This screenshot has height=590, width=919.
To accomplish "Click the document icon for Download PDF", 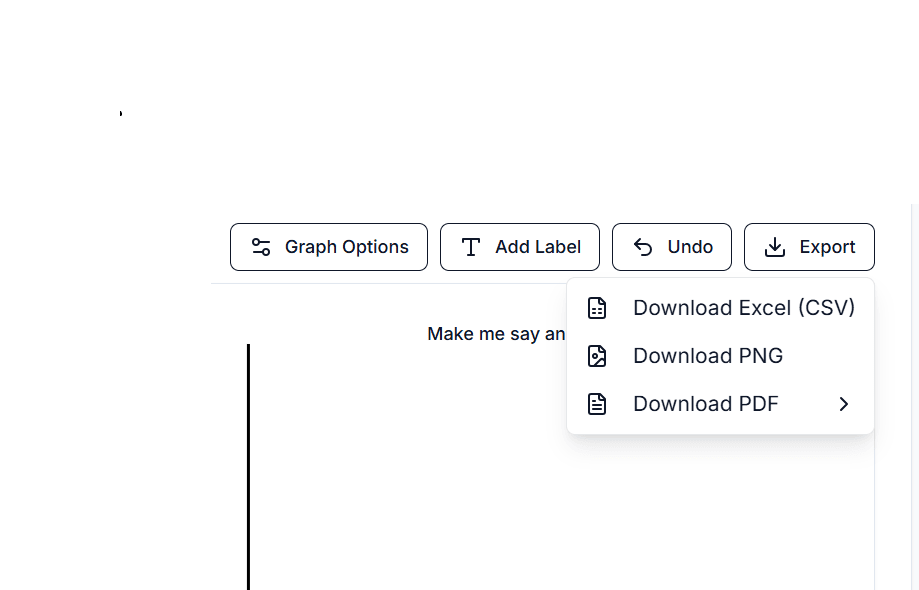I will pos(597,404).
